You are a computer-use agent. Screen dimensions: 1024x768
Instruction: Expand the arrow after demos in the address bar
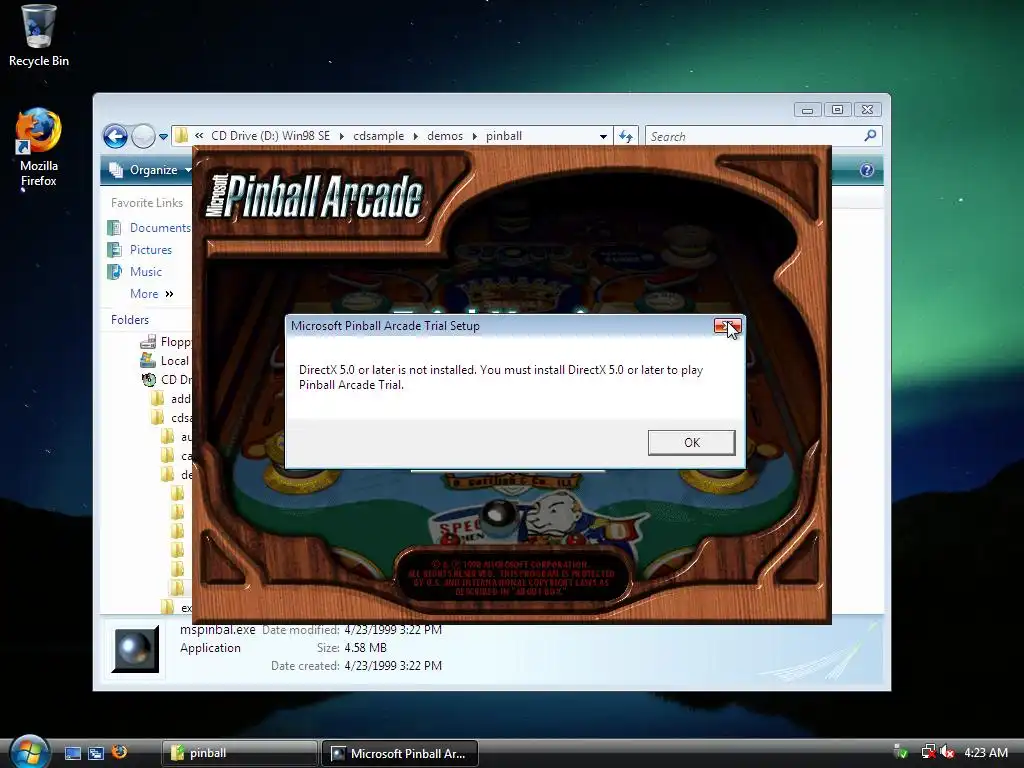474,136
